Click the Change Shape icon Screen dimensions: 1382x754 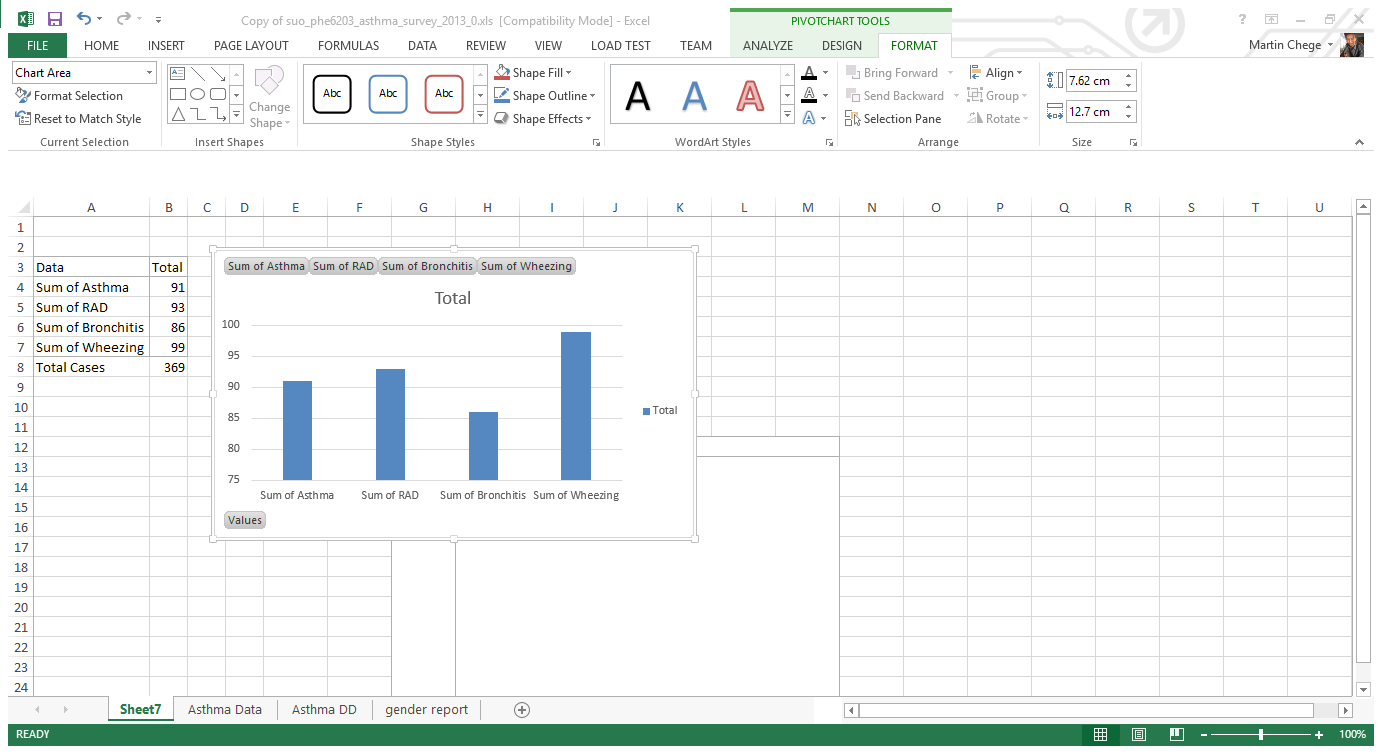269,97
